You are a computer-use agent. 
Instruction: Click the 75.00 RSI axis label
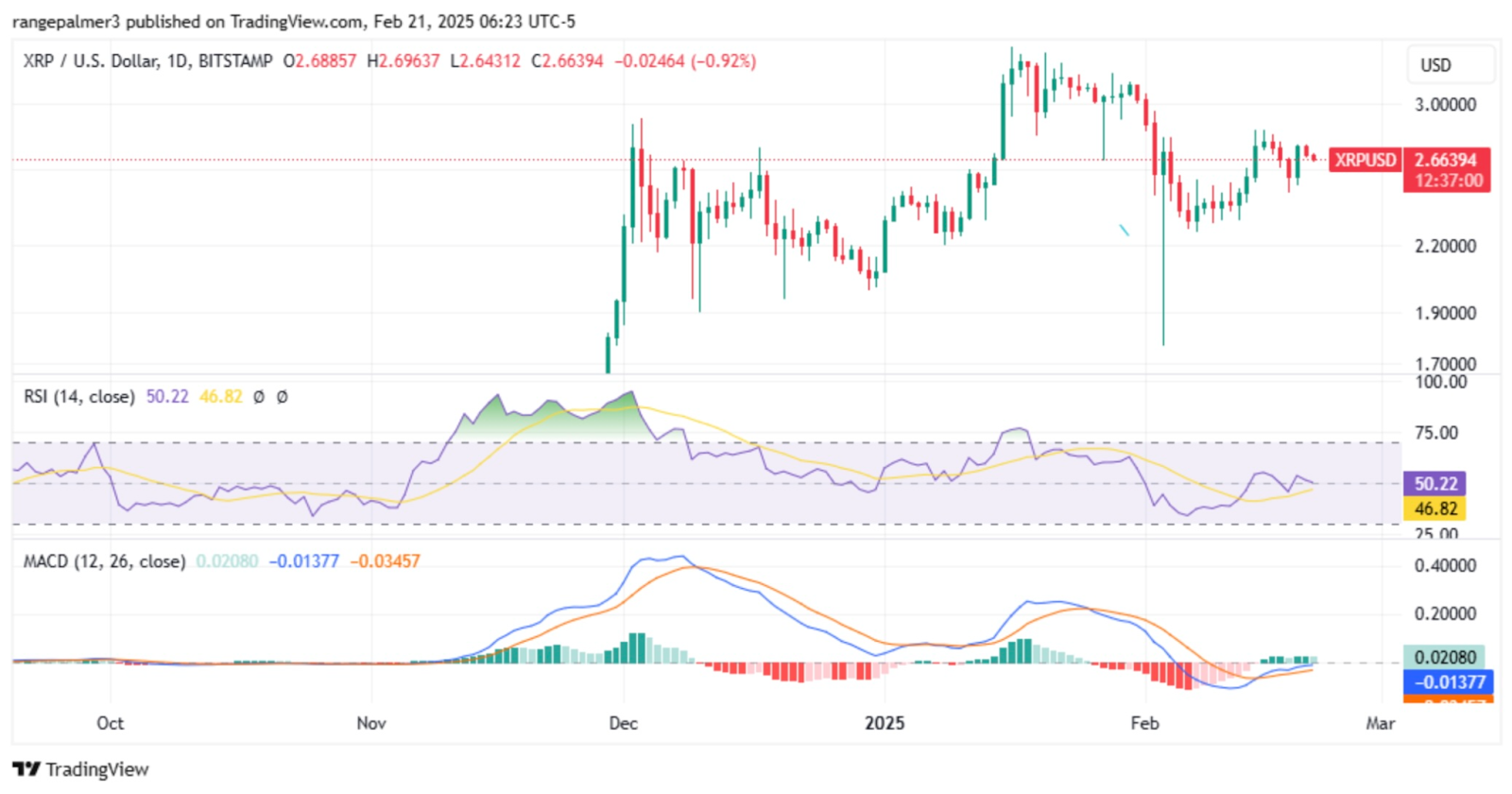(1436, 433)
